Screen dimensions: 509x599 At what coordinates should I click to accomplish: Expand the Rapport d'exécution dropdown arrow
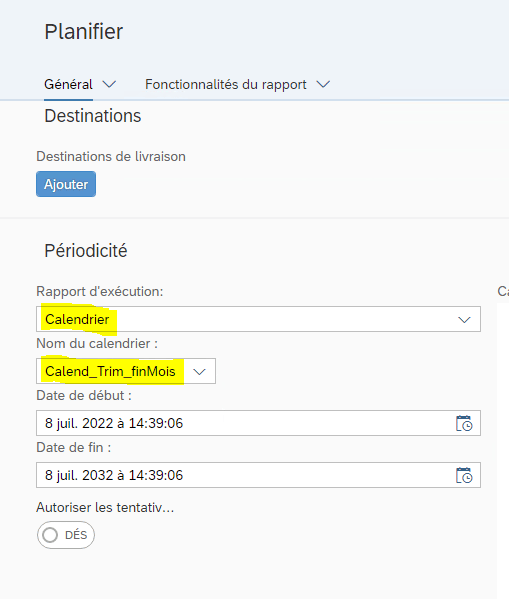pyautogui.click(x=464, y=319)
